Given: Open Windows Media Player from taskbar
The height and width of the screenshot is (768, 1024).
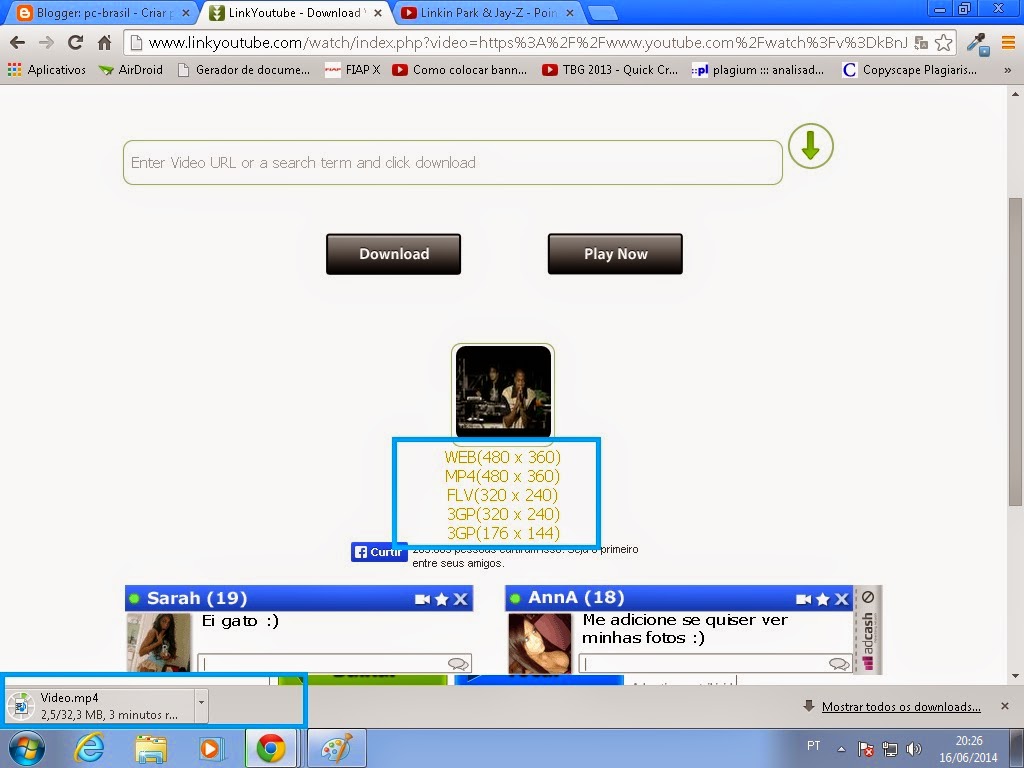Looking at the screenshot, I should pyautogui.click(x=211, y=748).
